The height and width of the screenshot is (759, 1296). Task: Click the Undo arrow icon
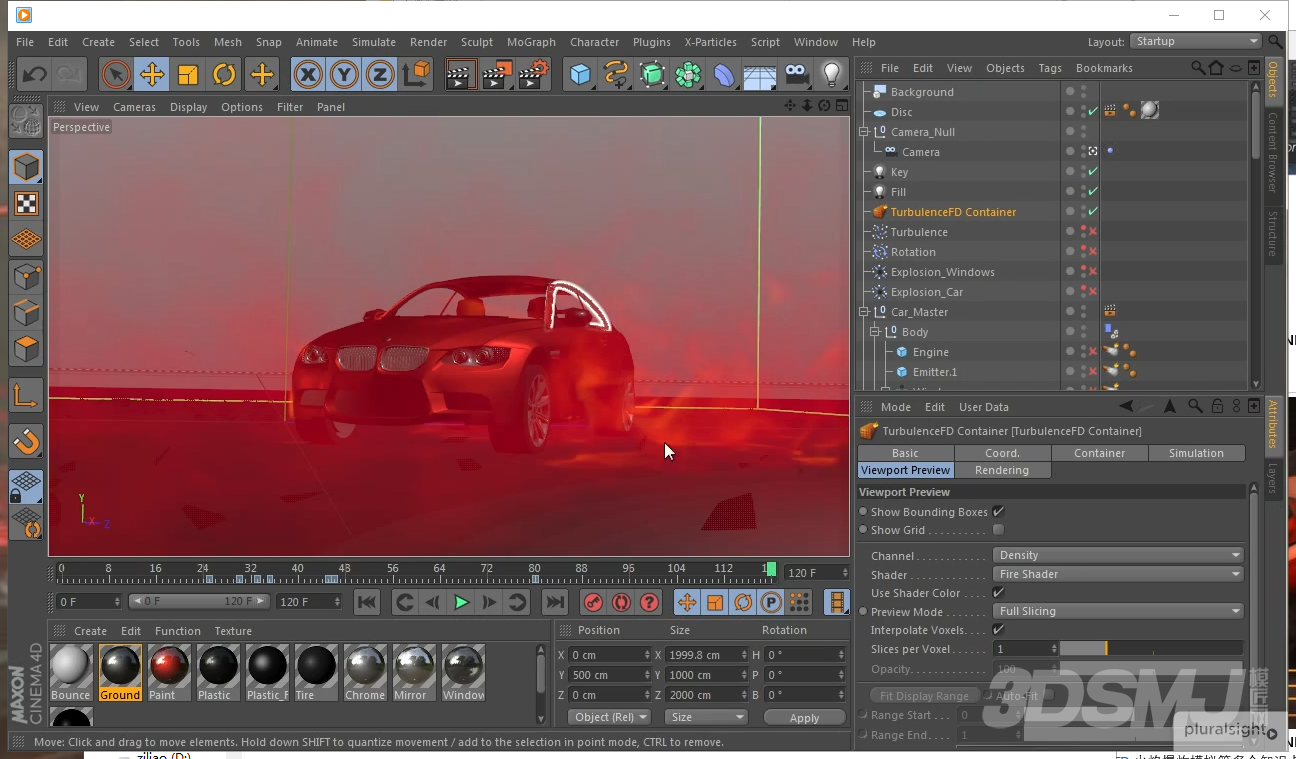(35, 74)
